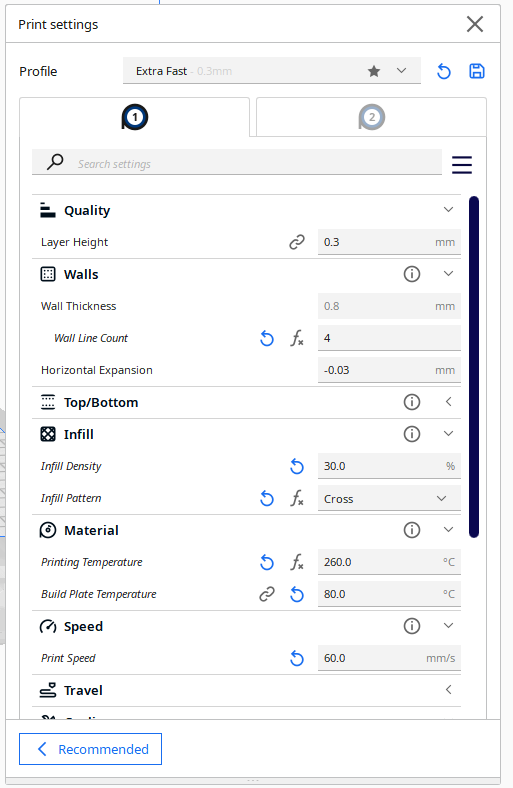Collapse the Quality section

click(246, 210)
